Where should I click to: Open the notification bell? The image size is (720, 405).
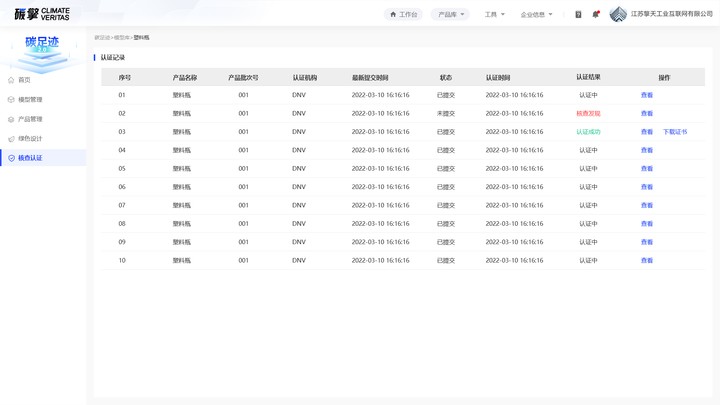pyautogui.click(x=596, y=14)
